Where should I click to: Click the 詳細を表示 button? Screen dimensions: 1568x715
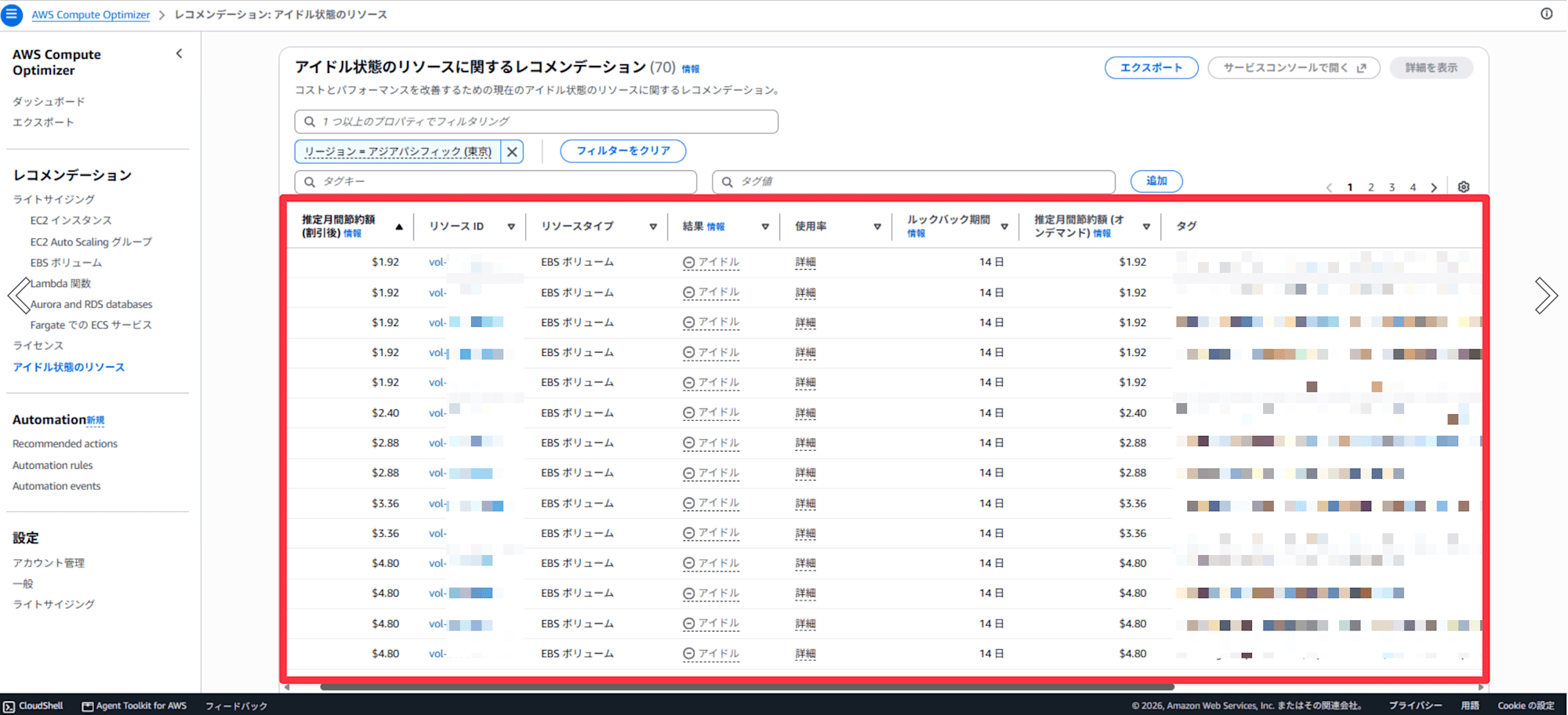(x=1432, y=68)
